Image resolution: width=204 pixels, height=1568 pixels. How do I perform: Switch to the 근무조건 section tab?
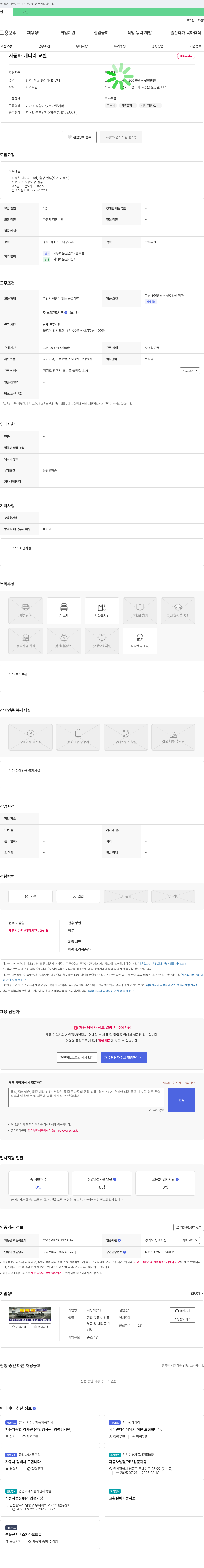click(x=44, y=46)
